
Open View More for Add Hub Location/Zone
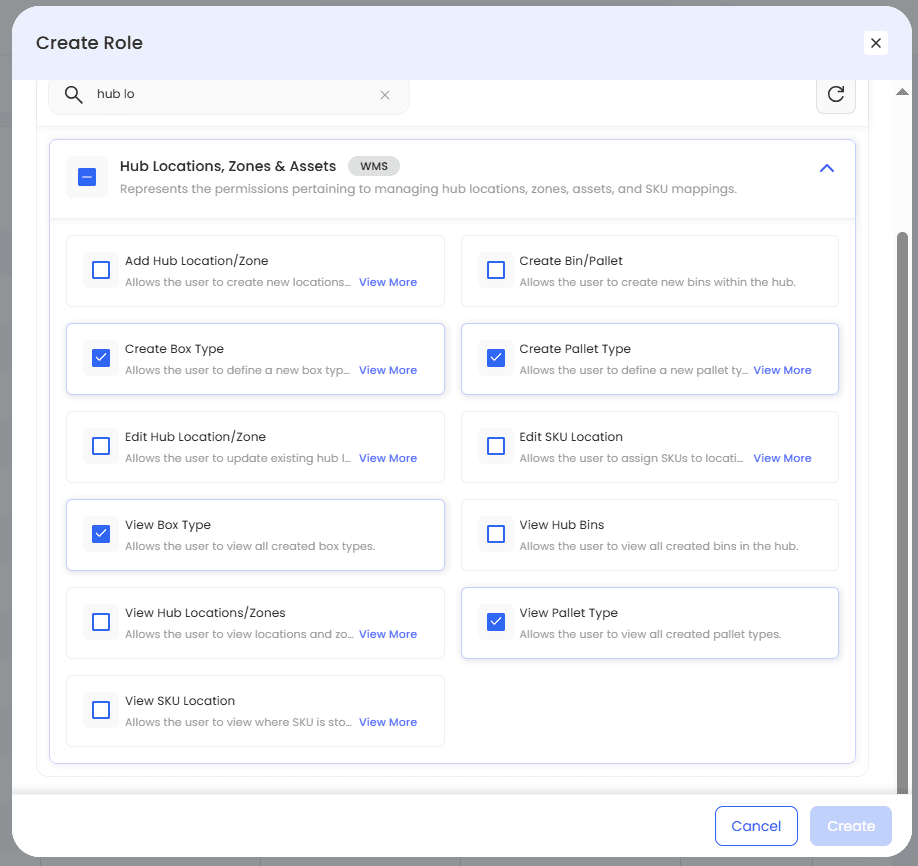(388, 282)
